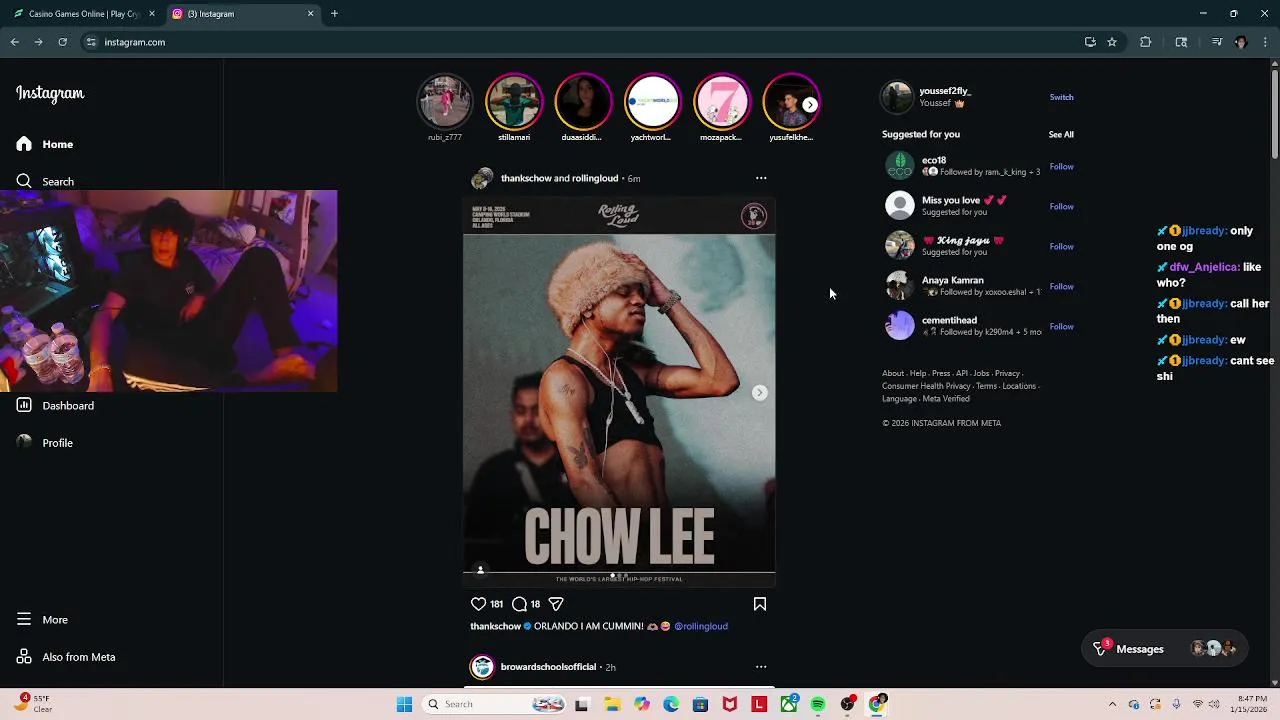Open File Explorer from the taskbar
Image resolution: width=1280 pixels, height=720 pixels.
612,704
